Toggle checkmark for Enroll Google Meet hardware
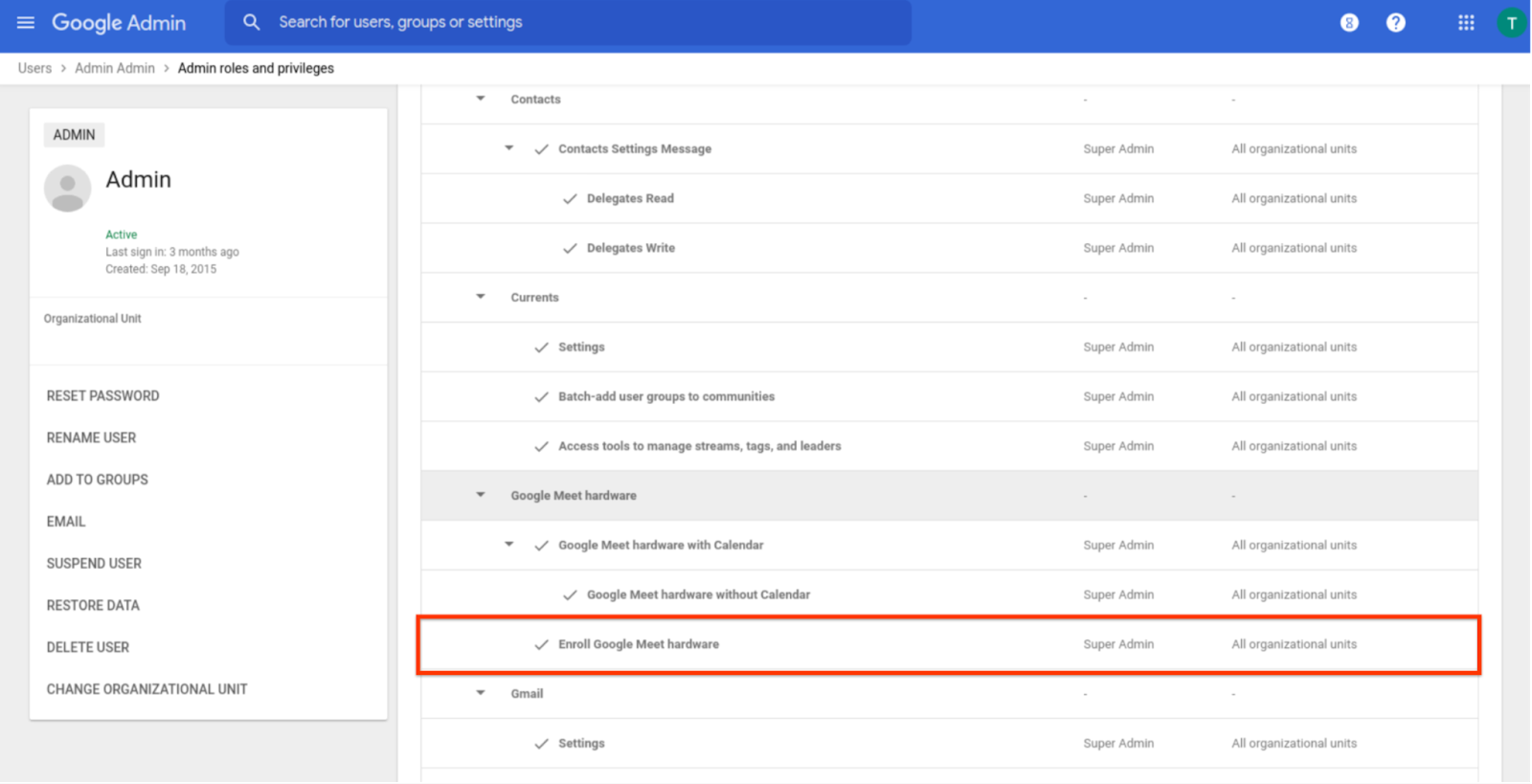This screenshot has height=784, width=1532. click(542, 644)
